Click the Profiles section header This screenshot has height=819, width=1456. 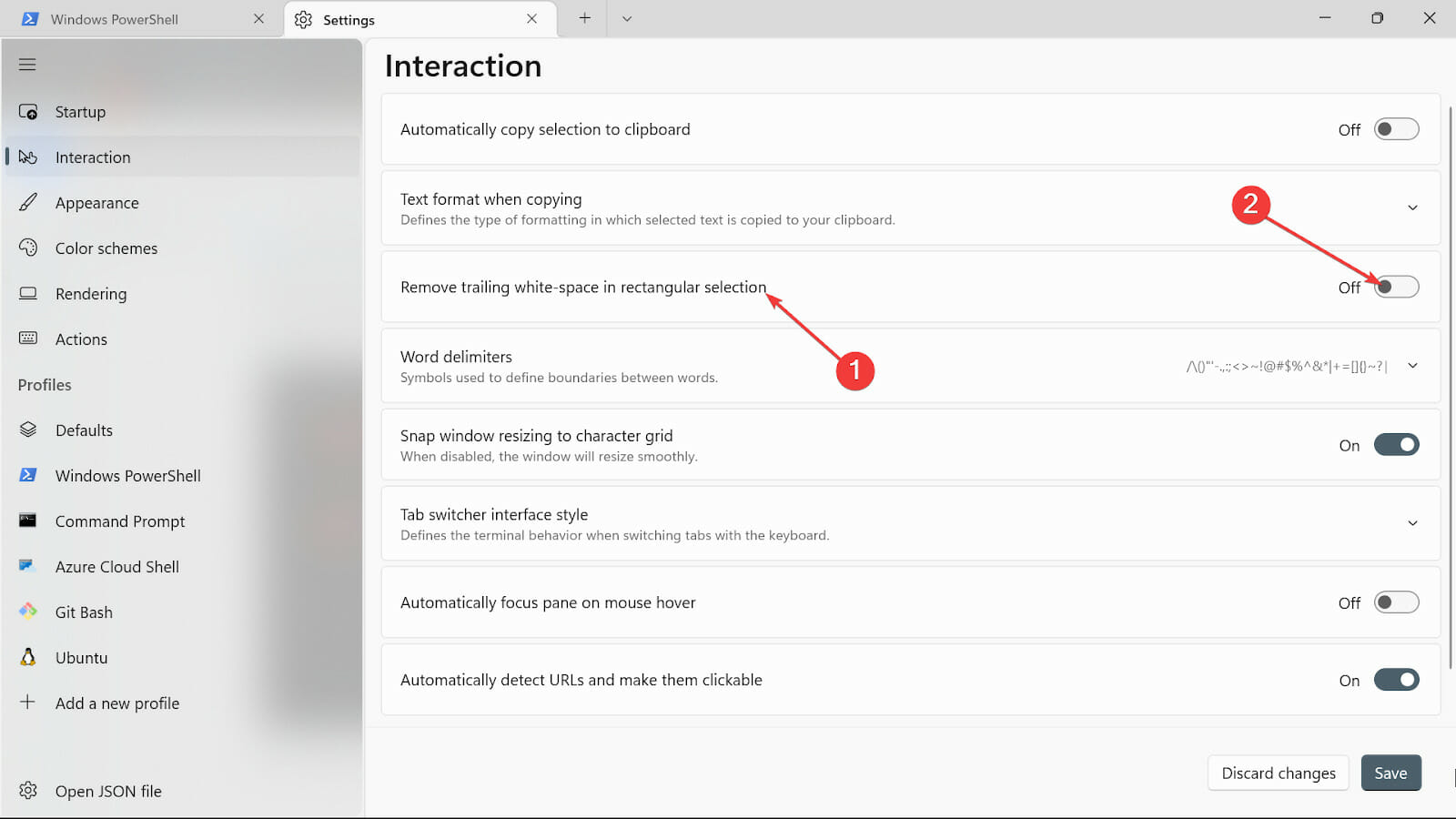(x=45, y=385)
